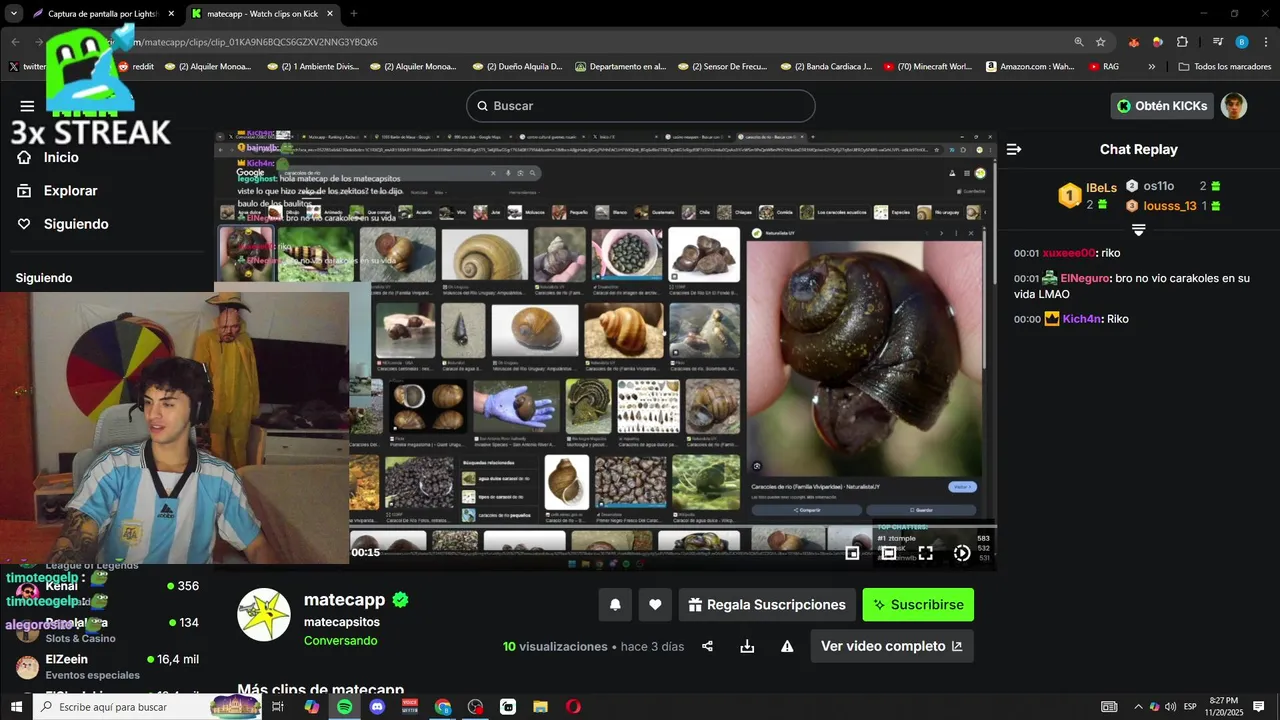Open the page zoom indicator
The width and height of the screenshot is (1280, 720).
click(1079, 42)
